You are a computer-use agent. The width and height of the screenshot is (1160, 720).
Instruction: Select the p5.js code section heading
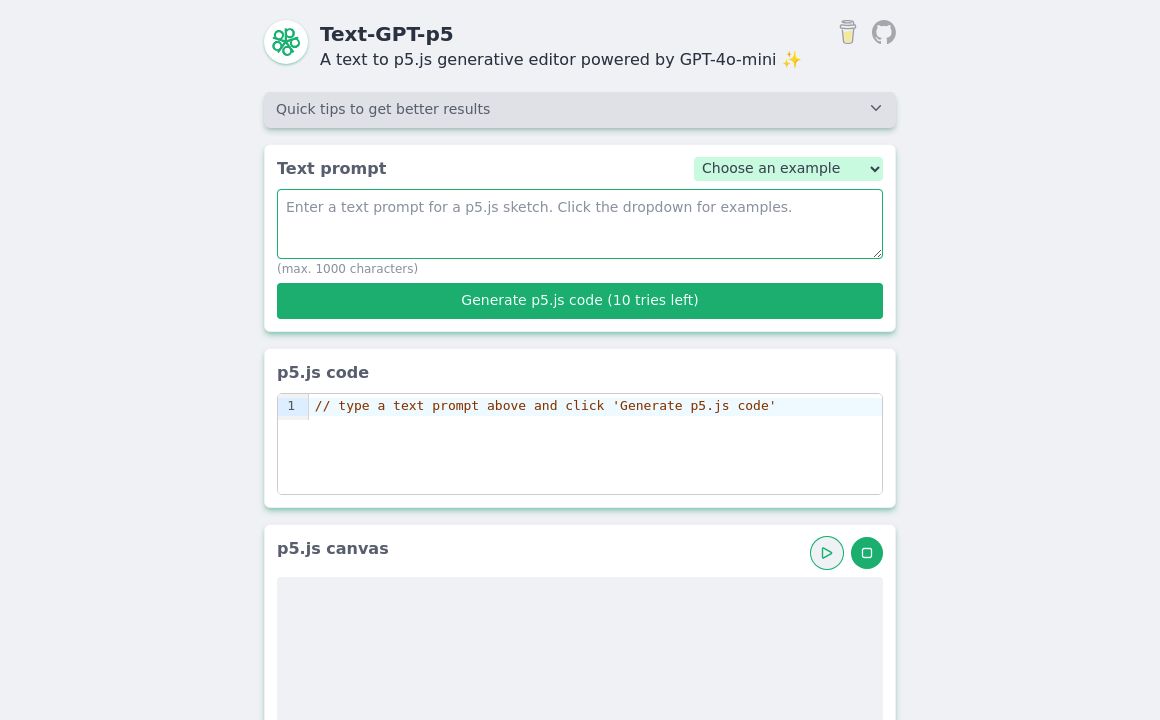(323, 372)
